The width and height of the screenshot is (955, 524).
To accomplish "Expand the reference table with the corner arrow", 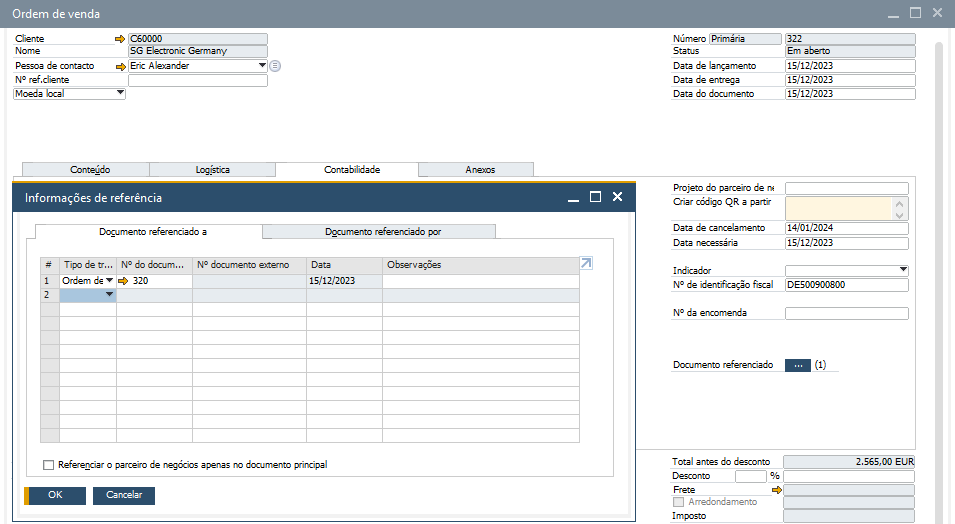I will pyautogui.click(x=586, y=263).
